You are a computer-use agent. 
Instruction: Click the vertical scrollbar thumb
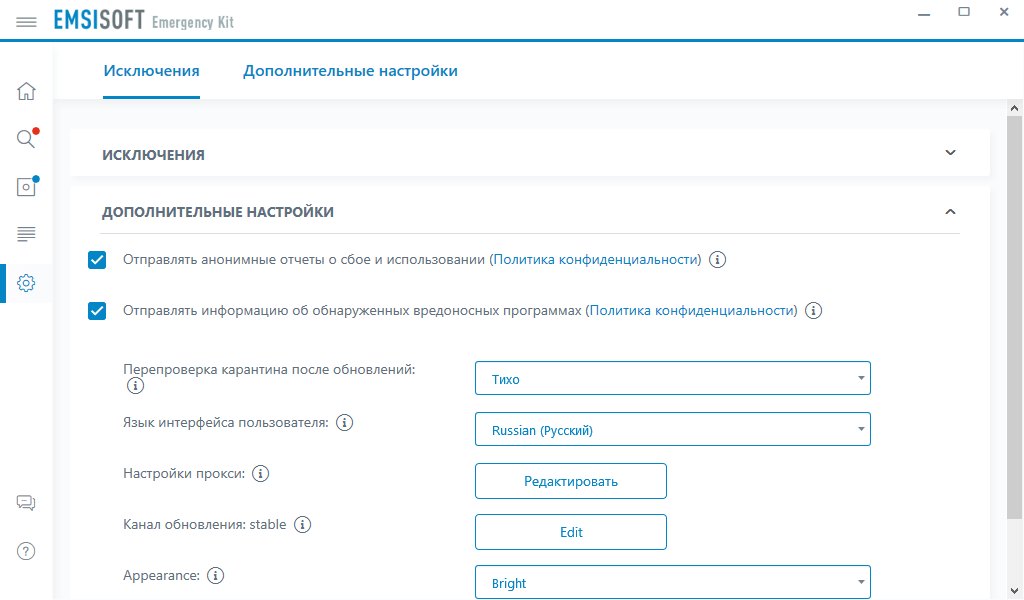click(x=1014, y=317)
